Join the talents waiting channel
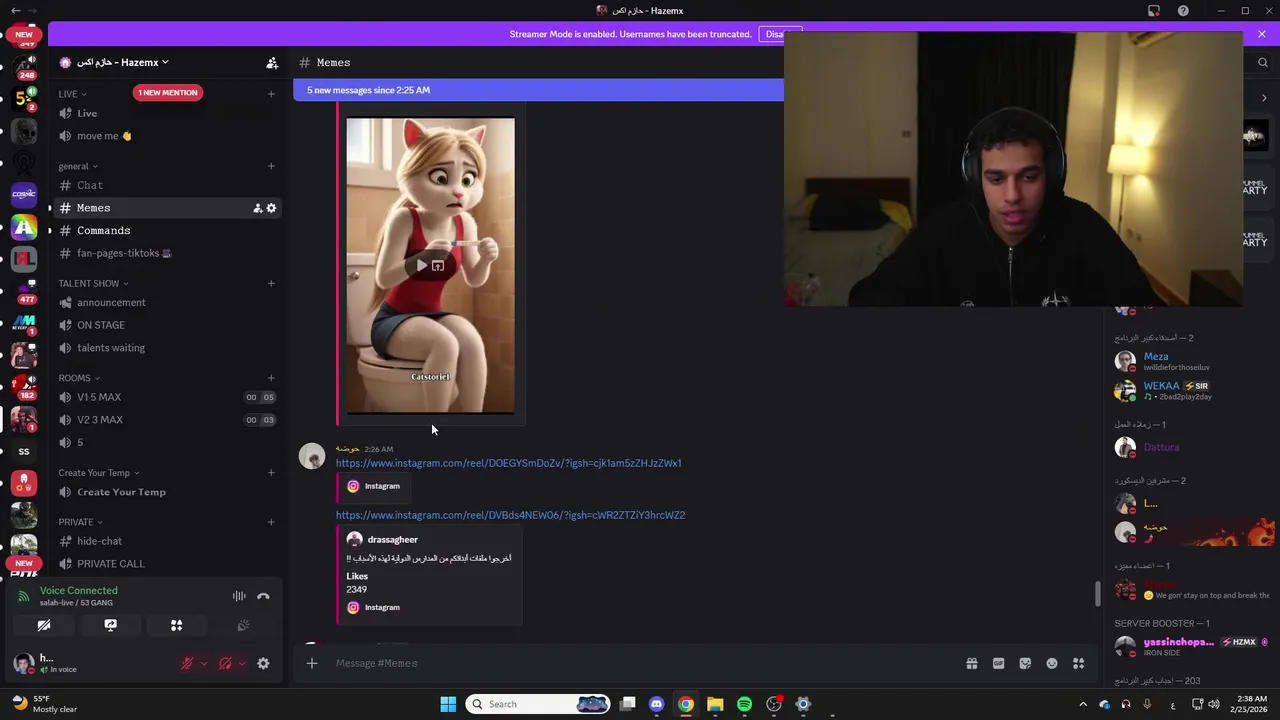This screenshot has height=720, width=1280. 166,348
